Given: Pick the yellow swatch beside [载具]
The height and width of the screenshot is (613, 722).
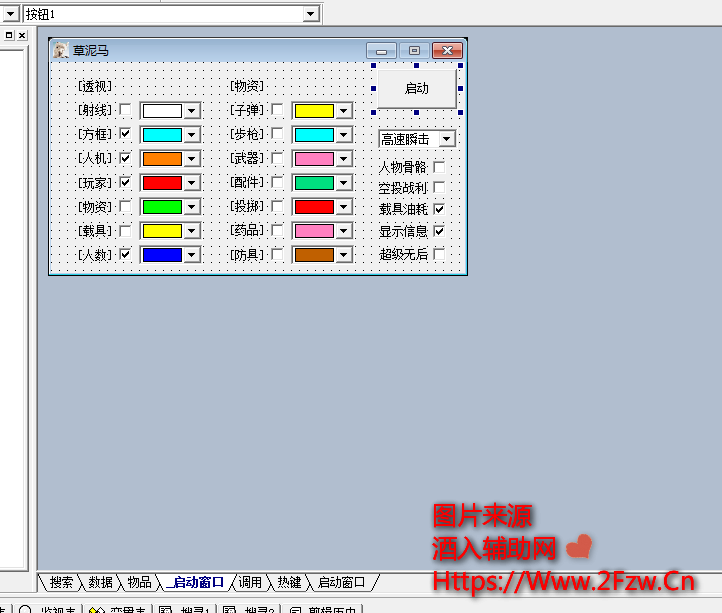Looking at the screenshot, I should point(162,231).
